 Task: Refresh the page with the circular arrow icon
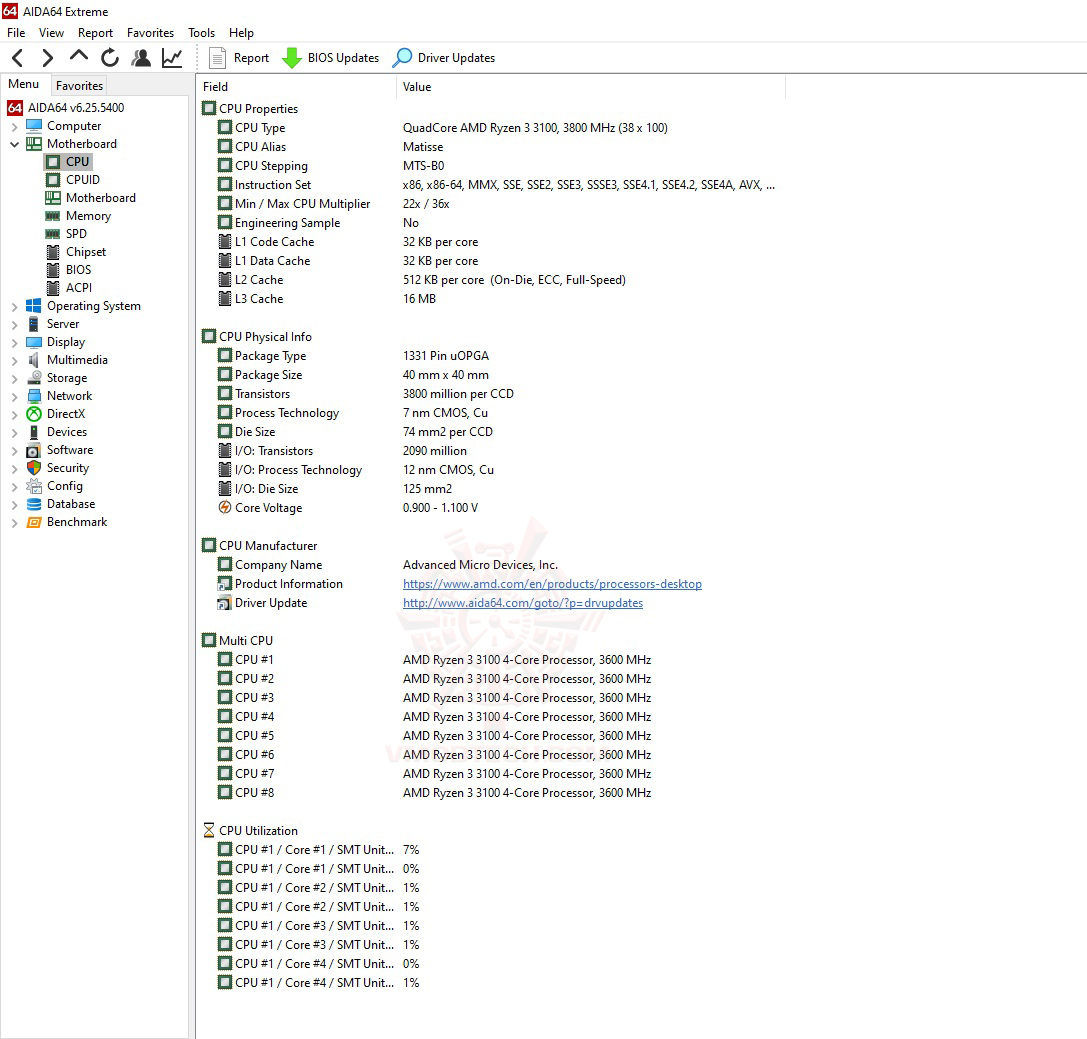click(x=110, y=58)
